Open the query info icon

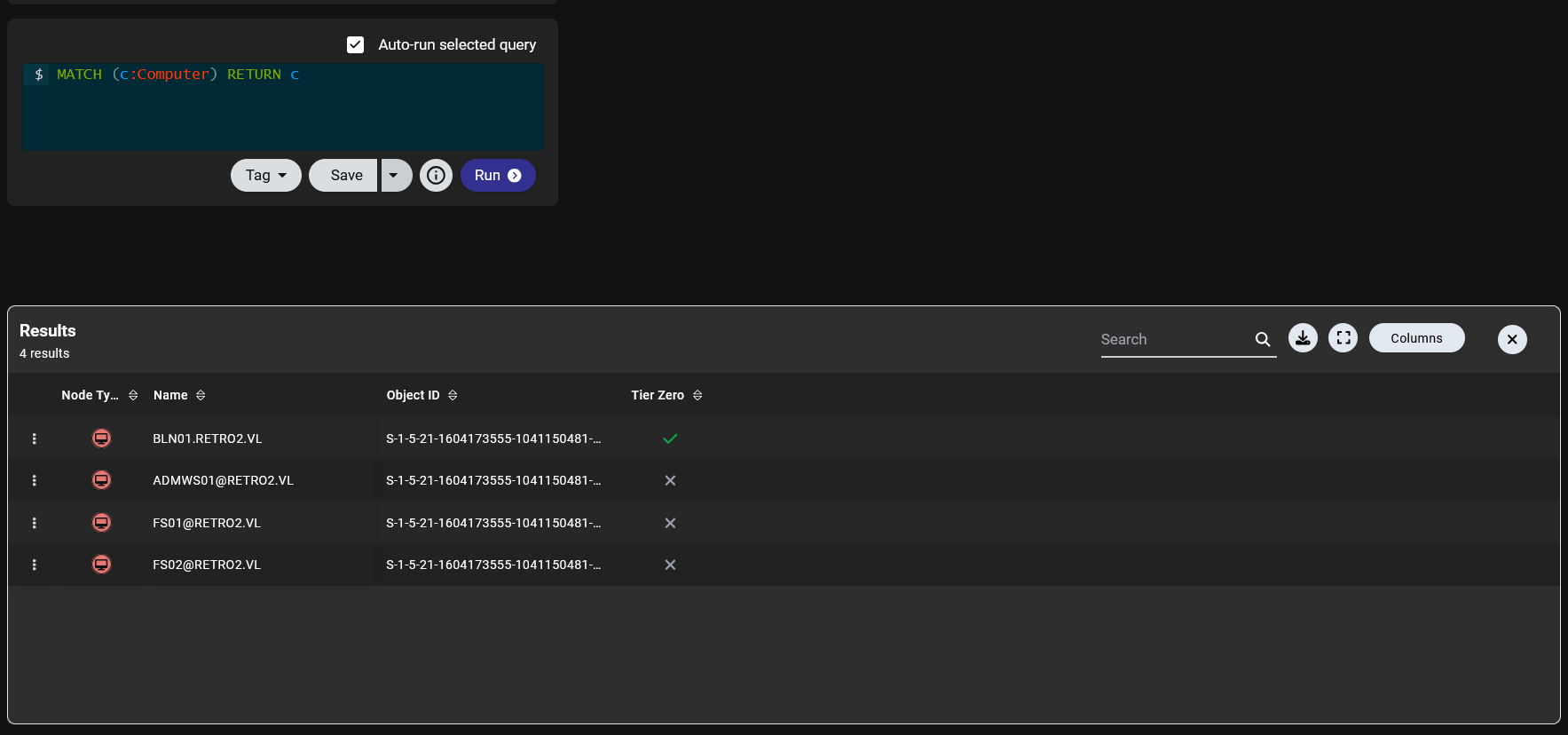[x=436, y=175]
